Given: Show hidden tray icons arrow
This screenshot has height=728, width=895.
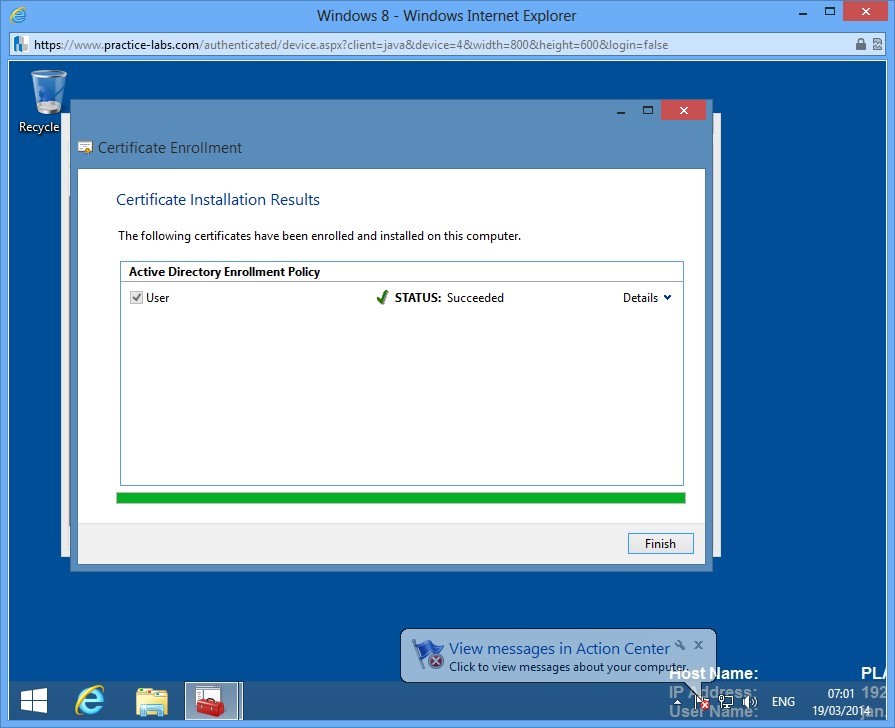Looking at the screenshot, I should [x=679, y=702].
